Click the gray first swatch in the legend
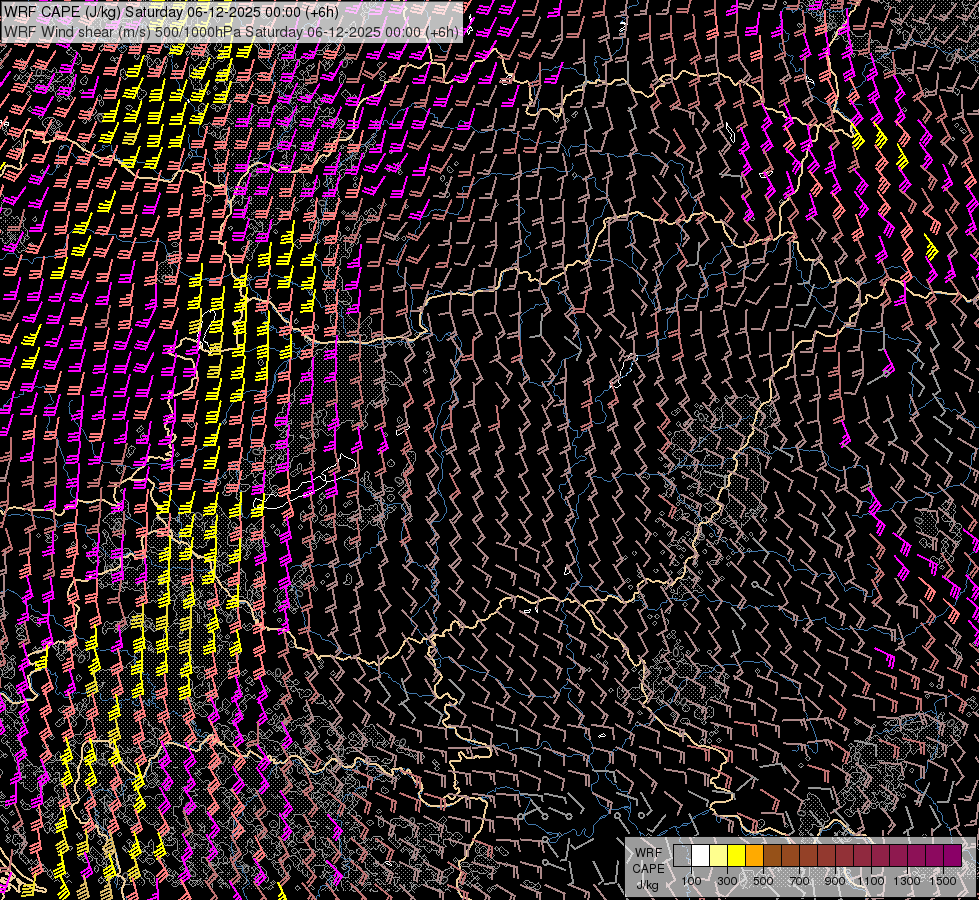The width and height of the screenshot is (979, 900). (x=682, y=855)
